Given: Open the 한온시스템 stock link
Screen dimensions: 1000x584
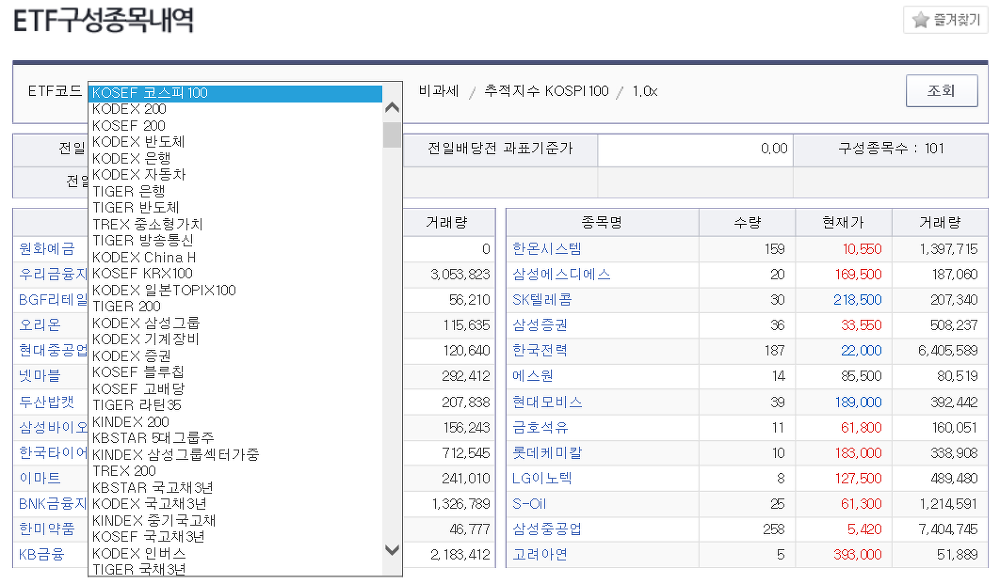Looking at the screenshot, I should 547,249.
